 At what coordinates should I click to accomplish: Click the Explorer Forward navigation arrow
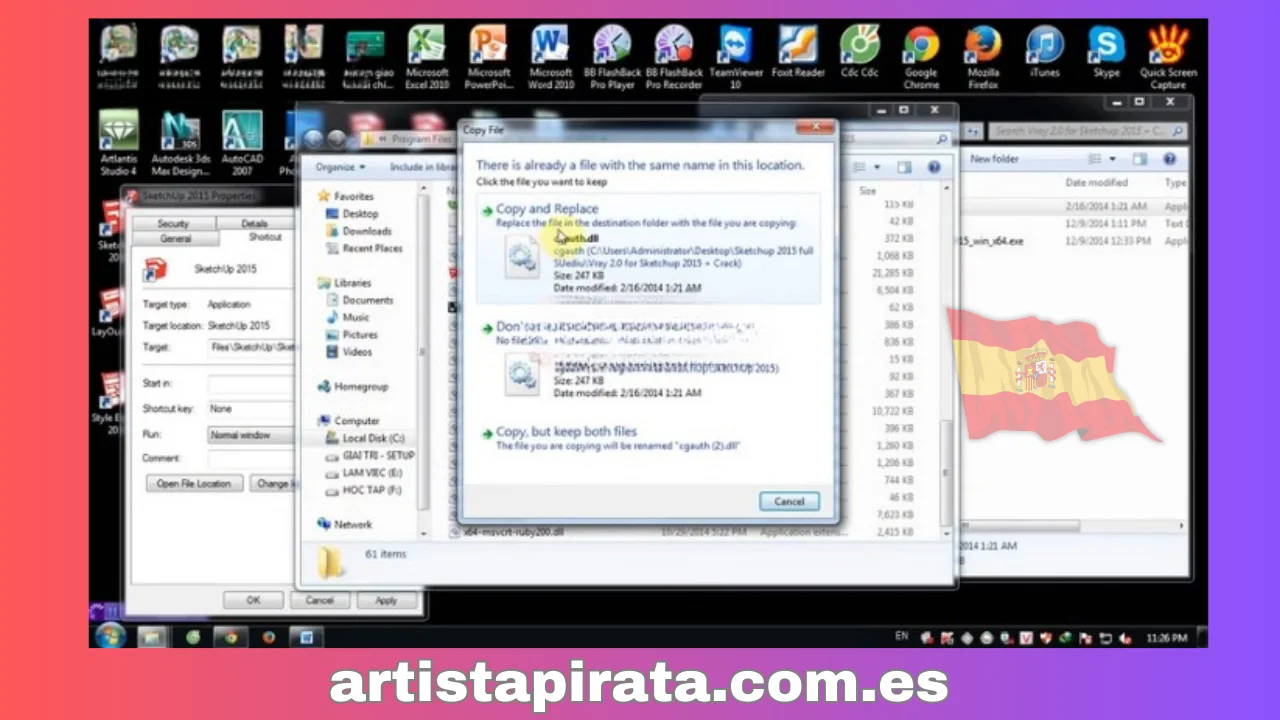[x=336, y=139]
